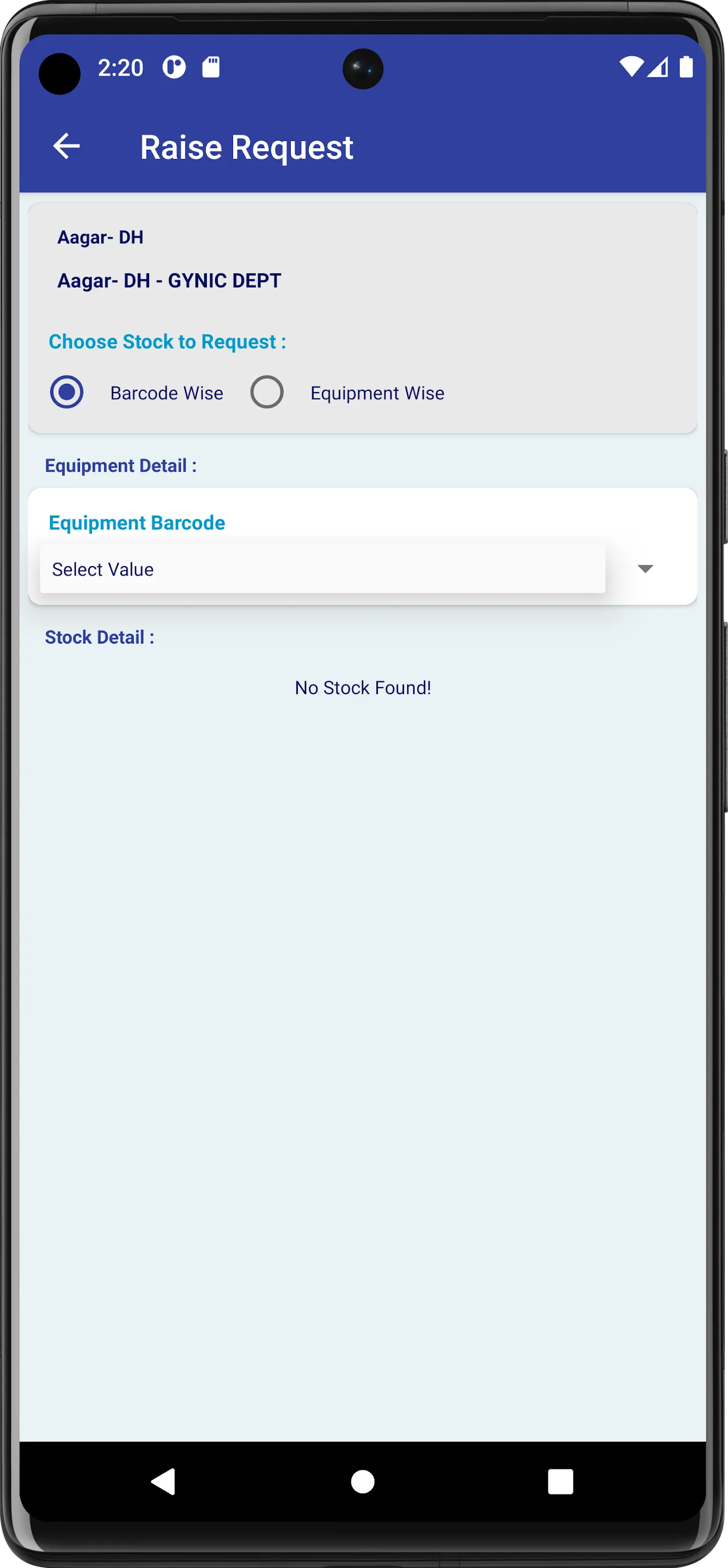728x1568 pixels.
Task: Tap the Wi-Fi status icon
Action: pos(631,67)
